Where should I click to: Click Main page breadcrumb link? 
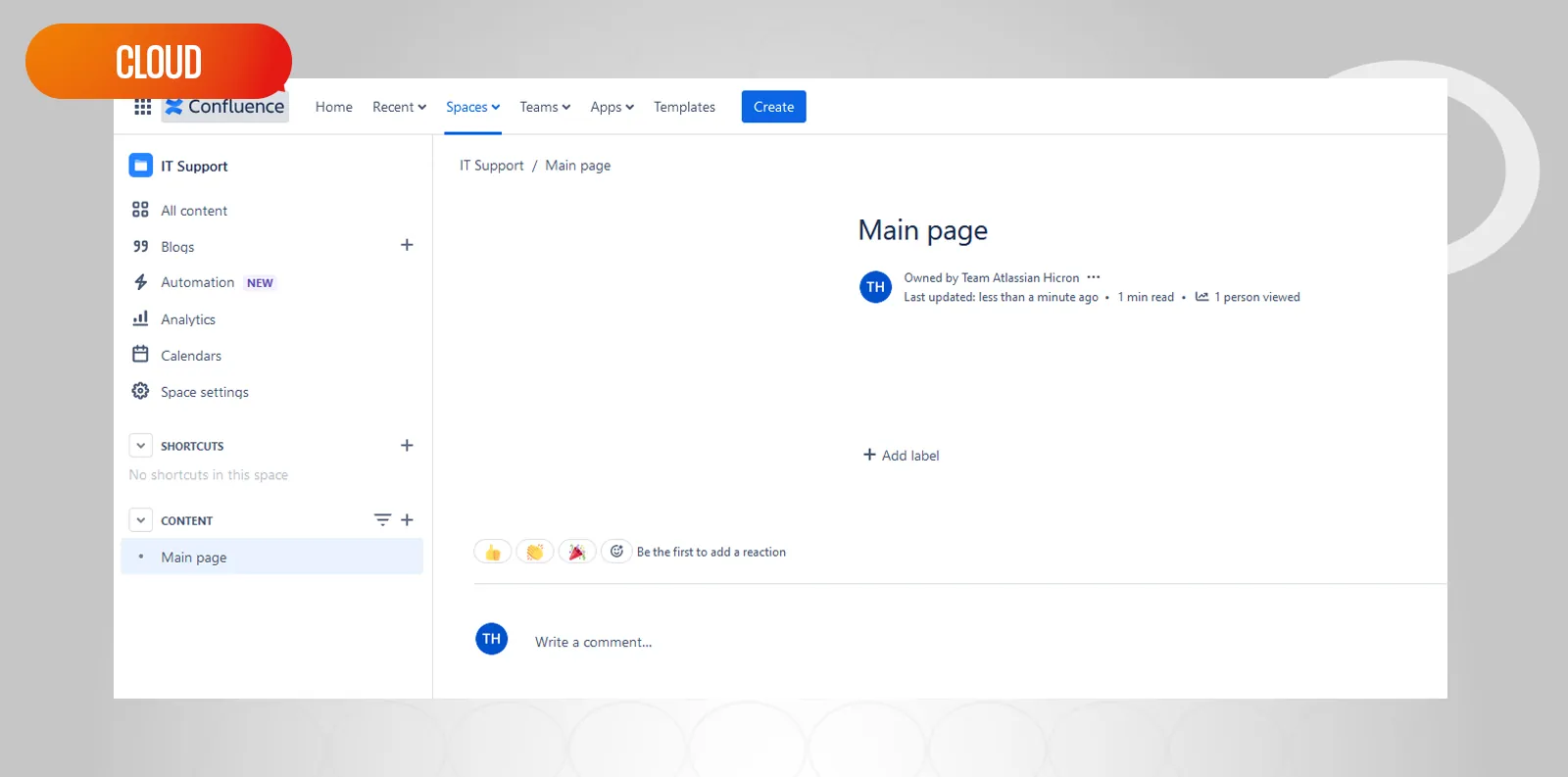click(578, 166)
